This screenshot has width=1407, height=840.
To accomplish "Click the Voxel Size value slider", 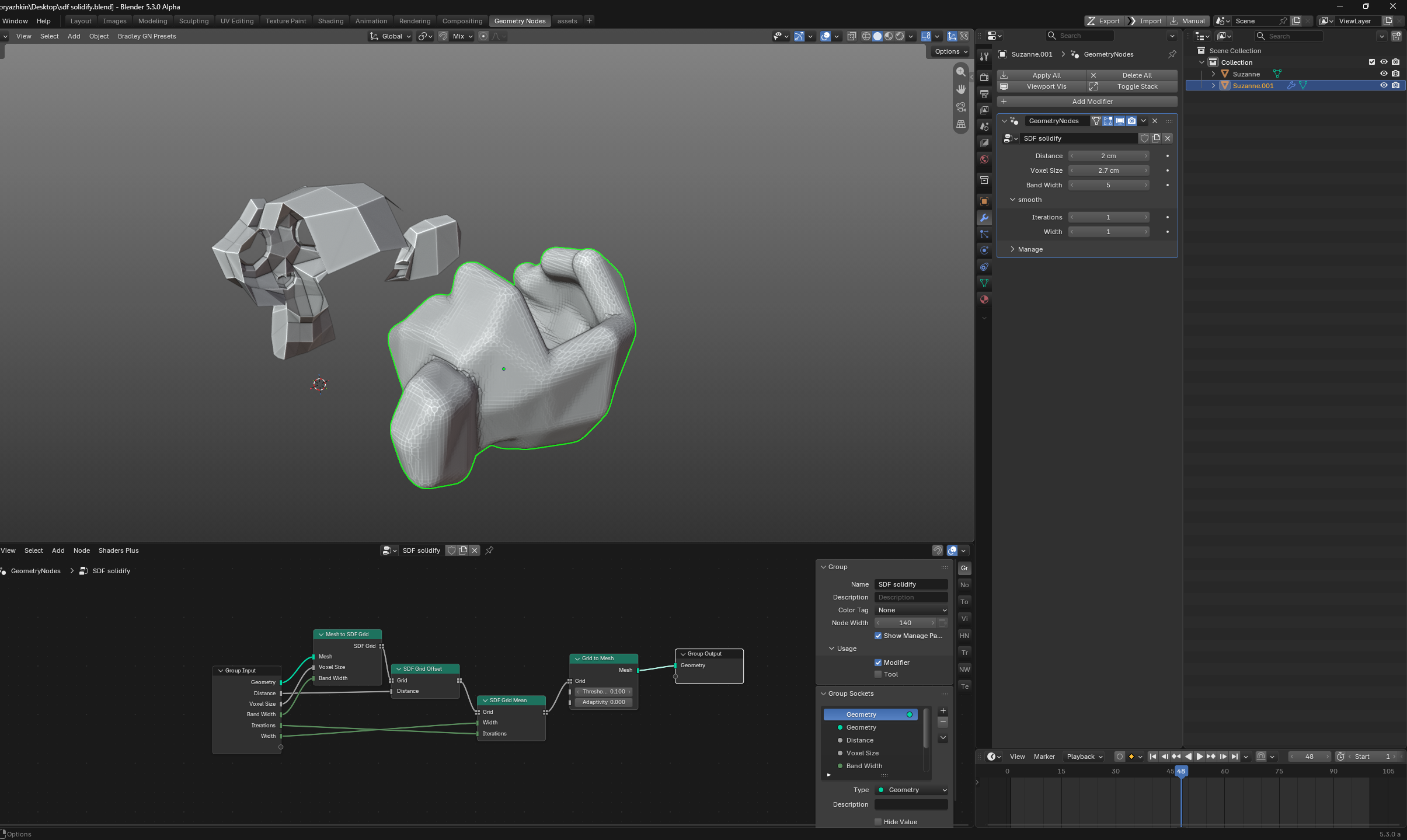I will [1109, 170].
